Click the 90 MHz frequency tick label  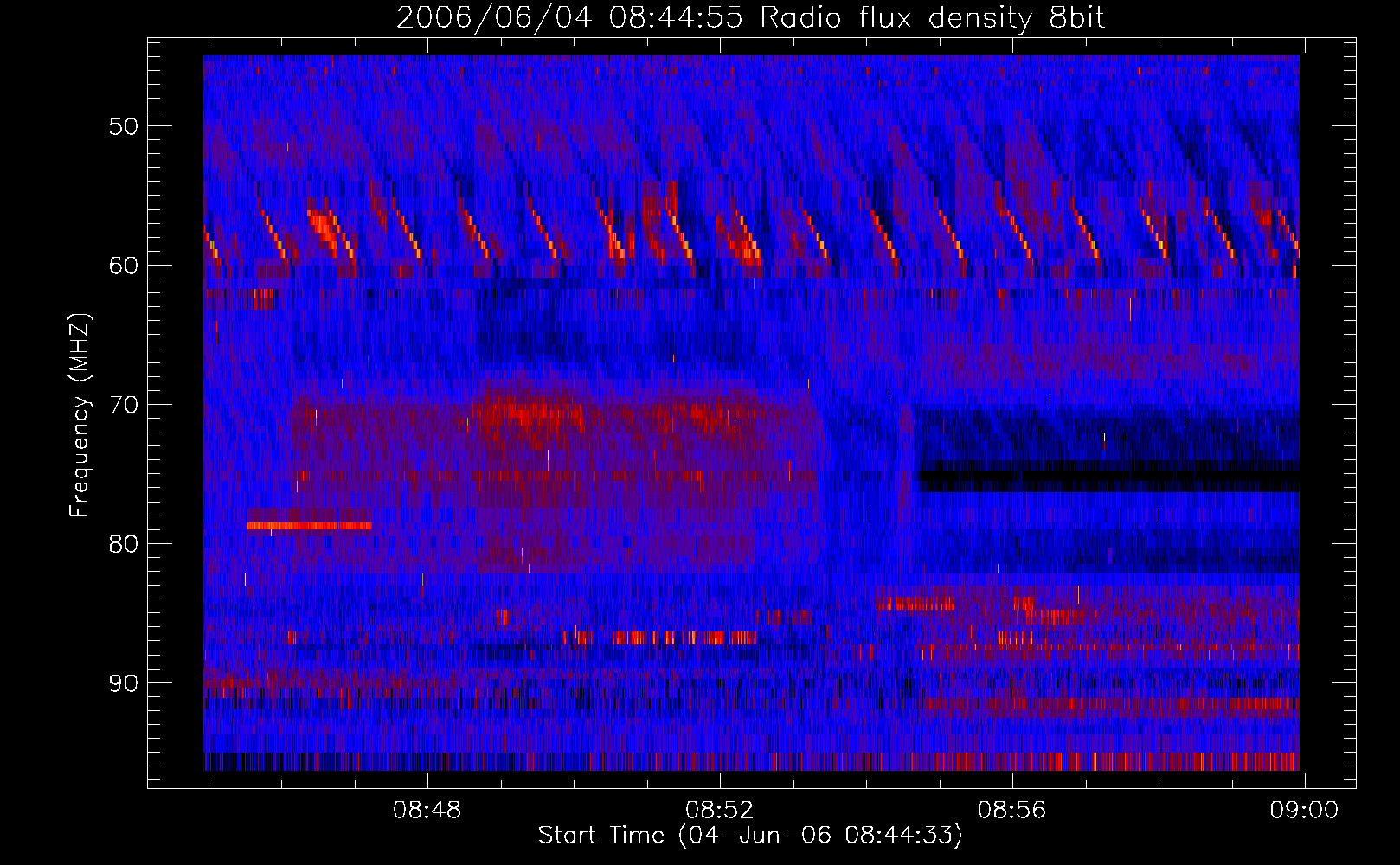coord(123,683)
